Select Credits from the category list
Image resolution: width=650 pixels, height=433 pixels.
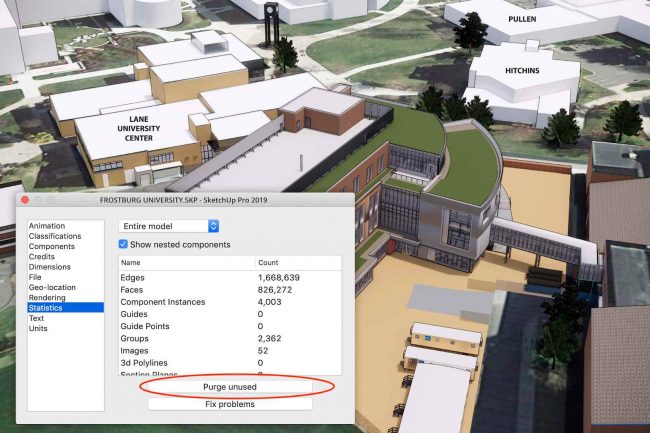click(42, 256)
